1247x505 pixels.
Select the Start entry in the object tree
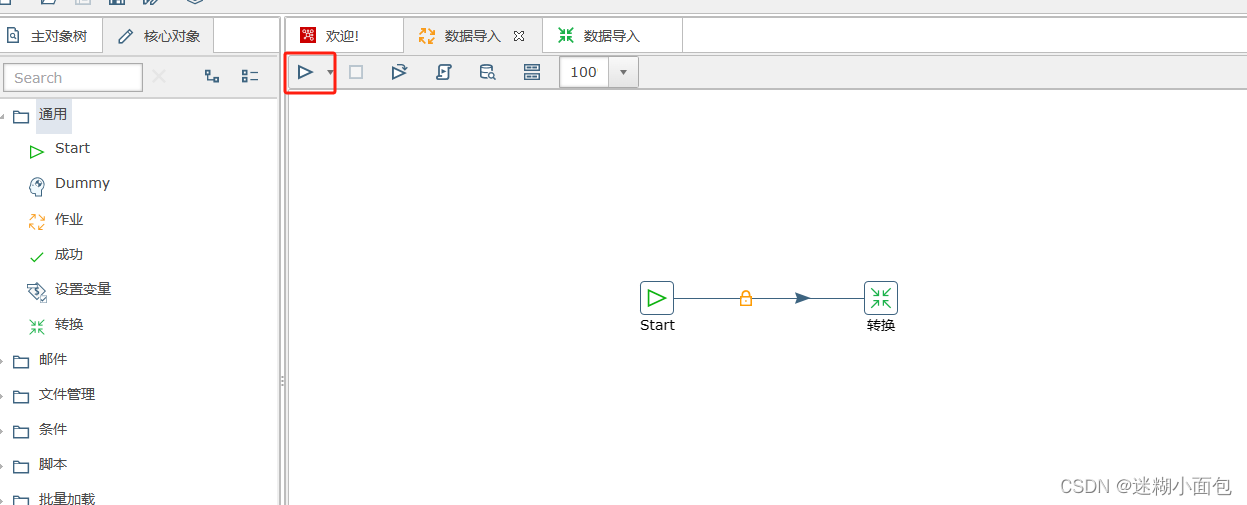(x=72, y=148)
